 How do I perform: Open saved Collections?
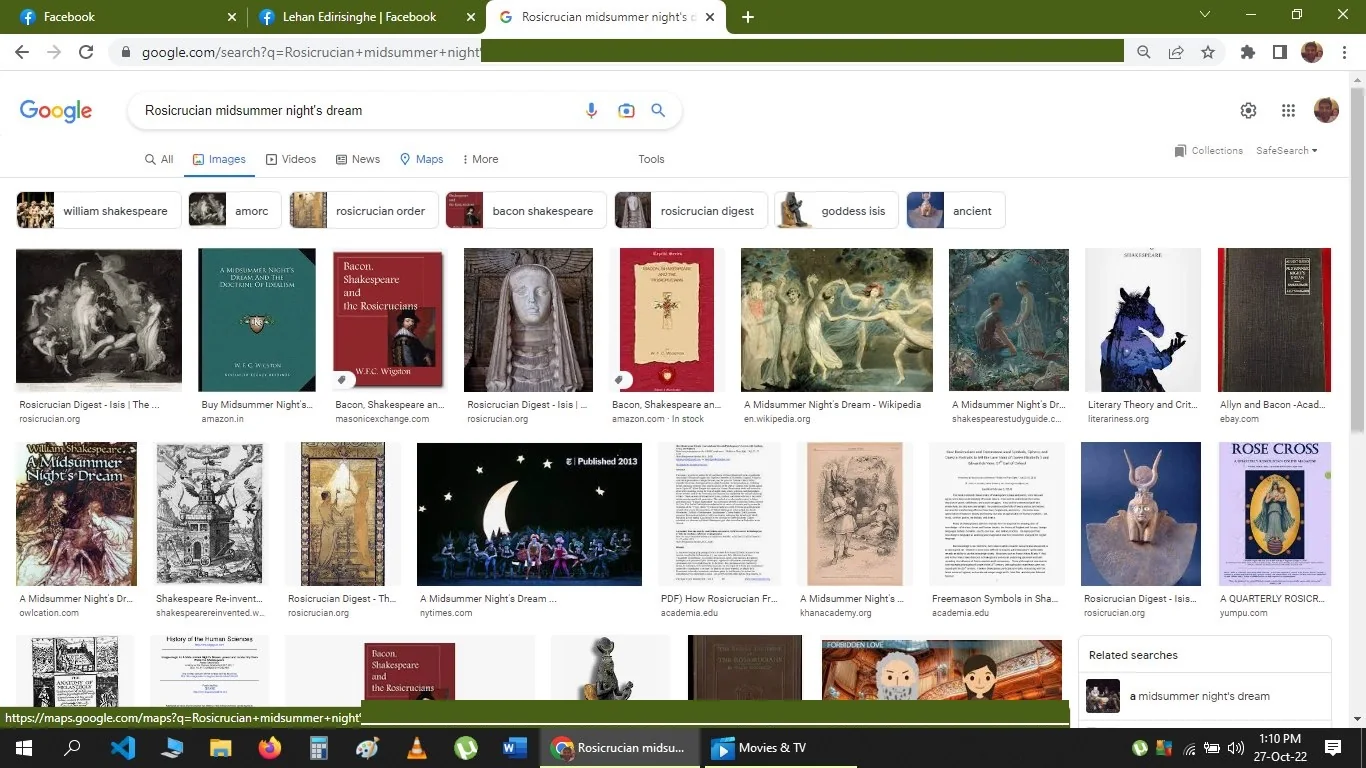point(1209,151)
